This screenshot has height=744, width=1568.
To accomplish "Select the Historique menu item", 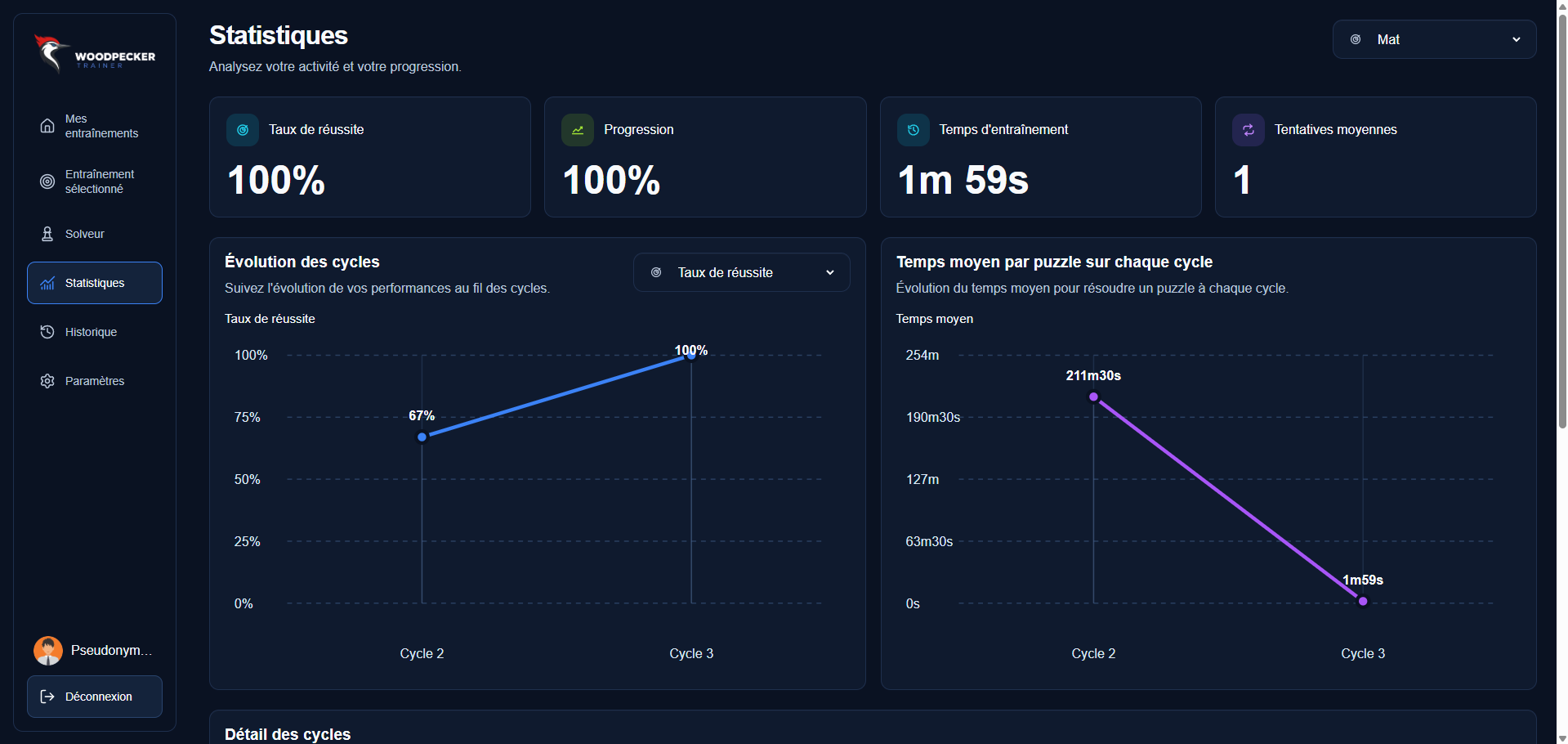I will click(95, 332).
